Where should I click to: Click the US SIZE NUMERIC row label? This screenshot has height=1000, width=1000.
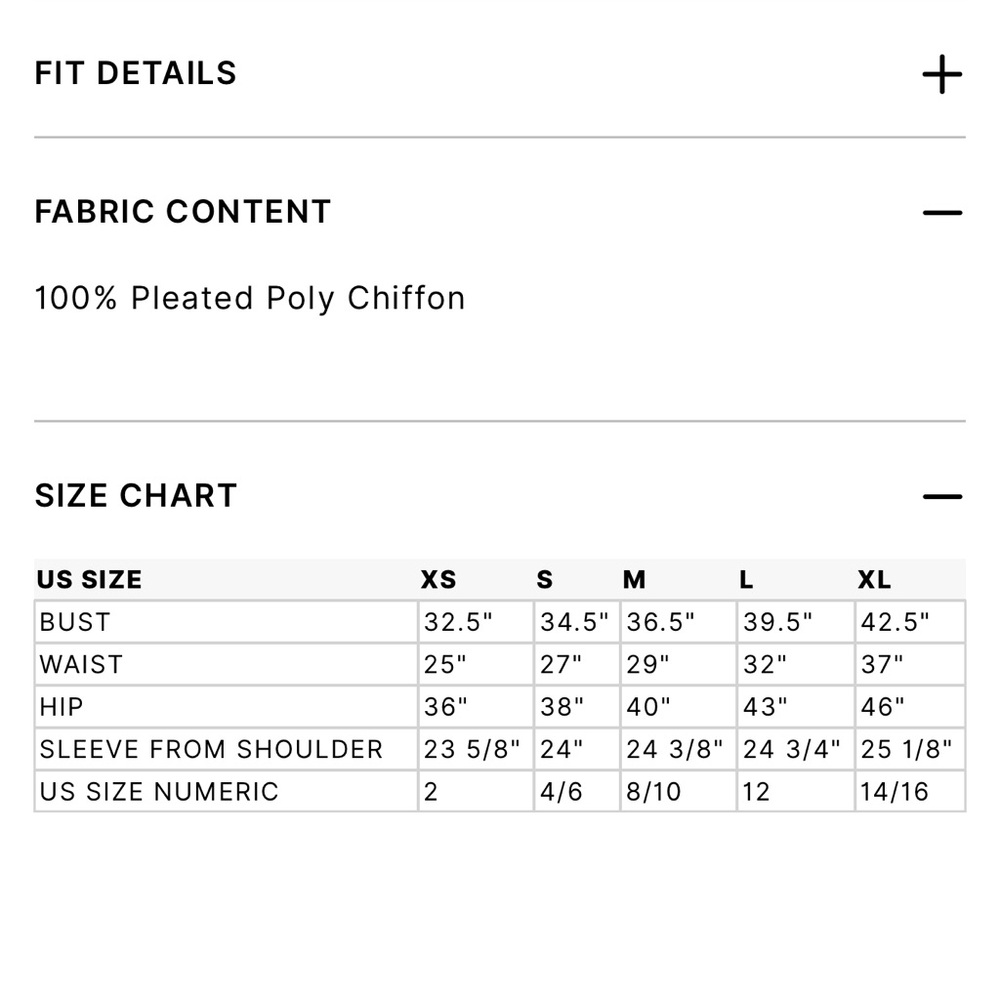pyautogui.click(x=159, y=791)
